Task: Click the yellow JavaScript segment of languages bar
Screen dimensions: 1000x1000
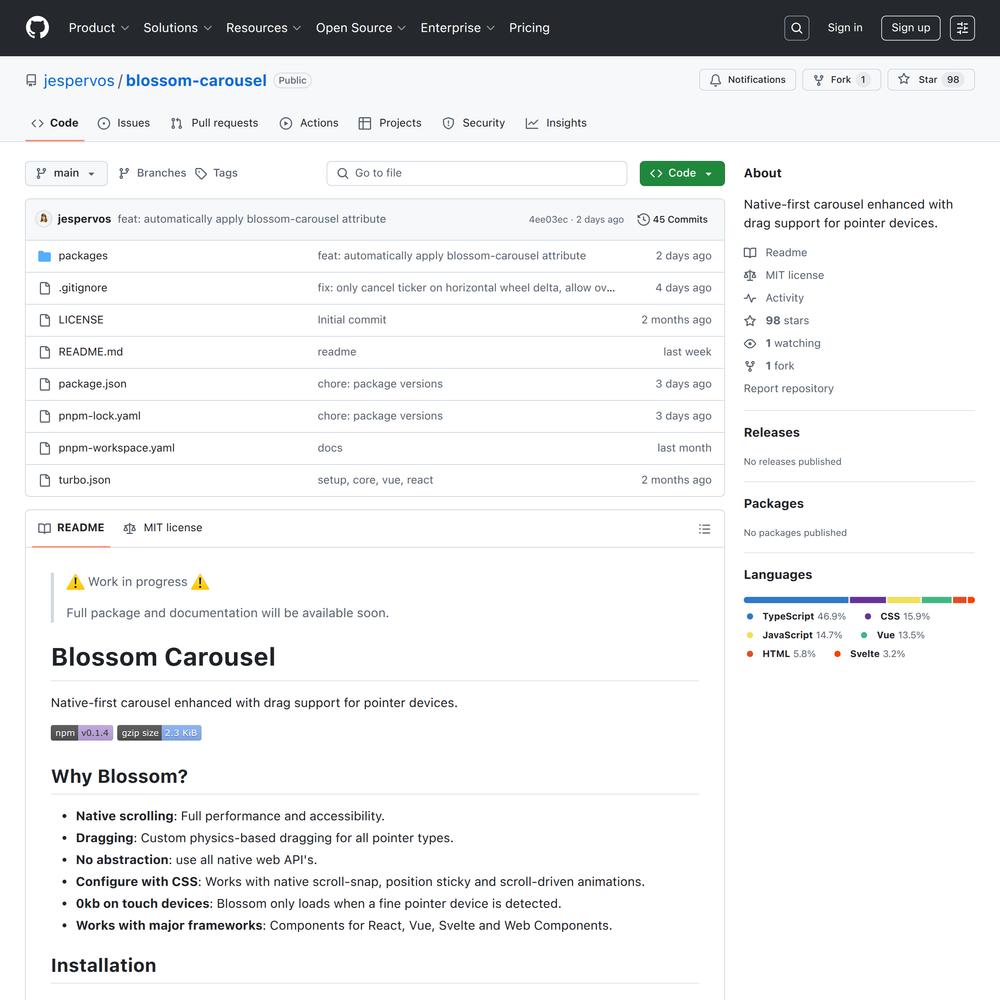Action: (x=904, y=600)
